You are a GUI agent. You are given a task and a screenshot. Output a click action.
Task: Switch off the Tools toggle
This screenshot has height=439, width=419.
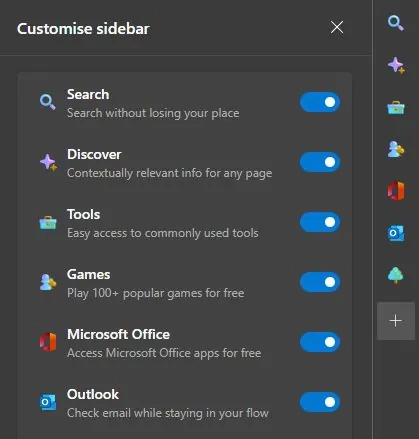(320, 222)
